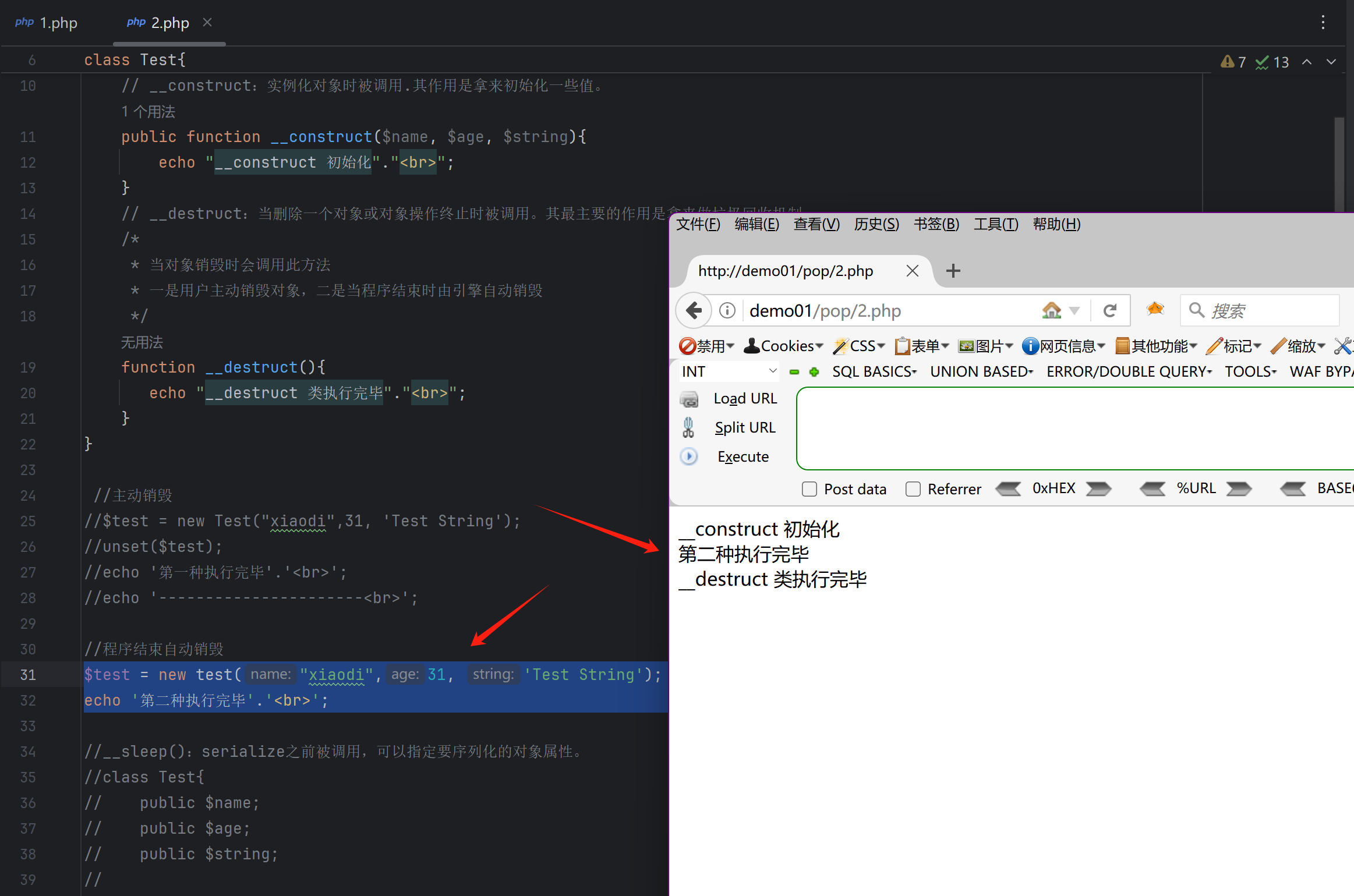Open a new browser tab with plus
This screenshot has width=1354, height=896.
coord(953,271)
